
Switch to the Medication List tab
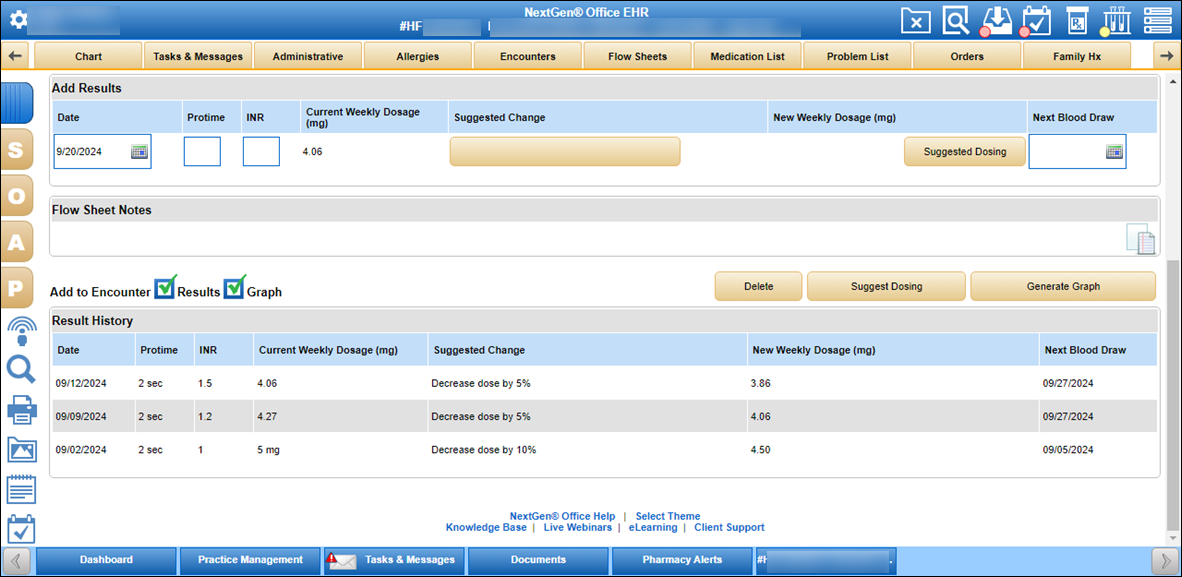click(747, 56)
